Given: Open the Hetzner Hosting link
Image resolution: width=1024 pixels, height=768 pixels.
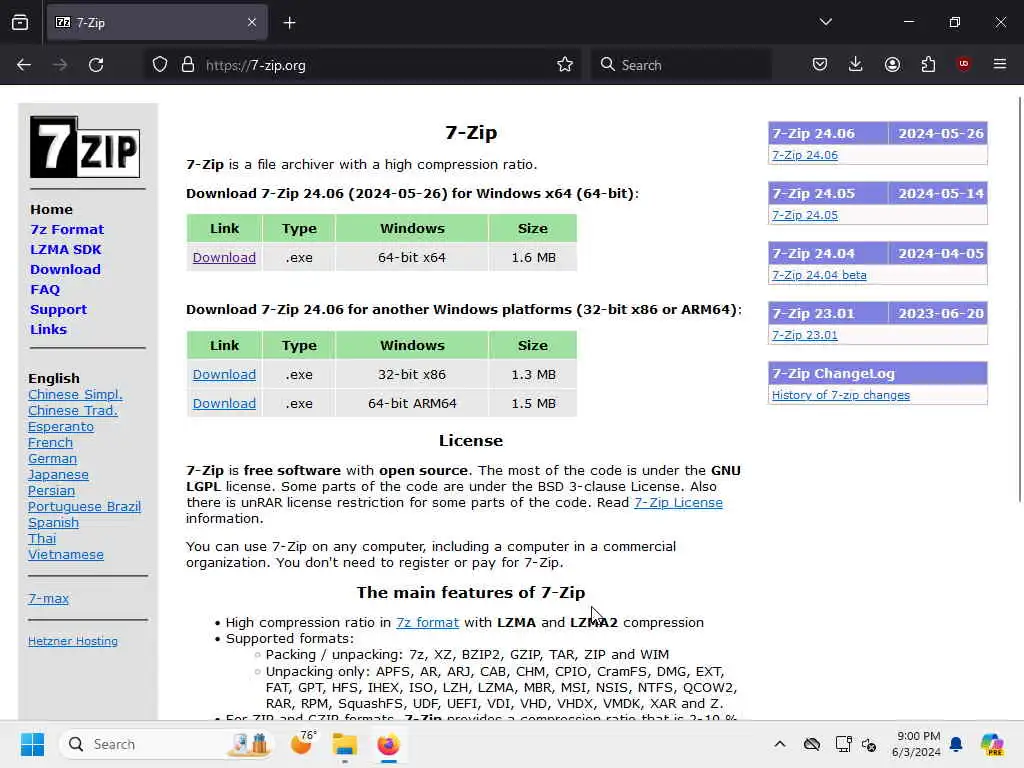Looking at the screenshot, I should [72, 641].
